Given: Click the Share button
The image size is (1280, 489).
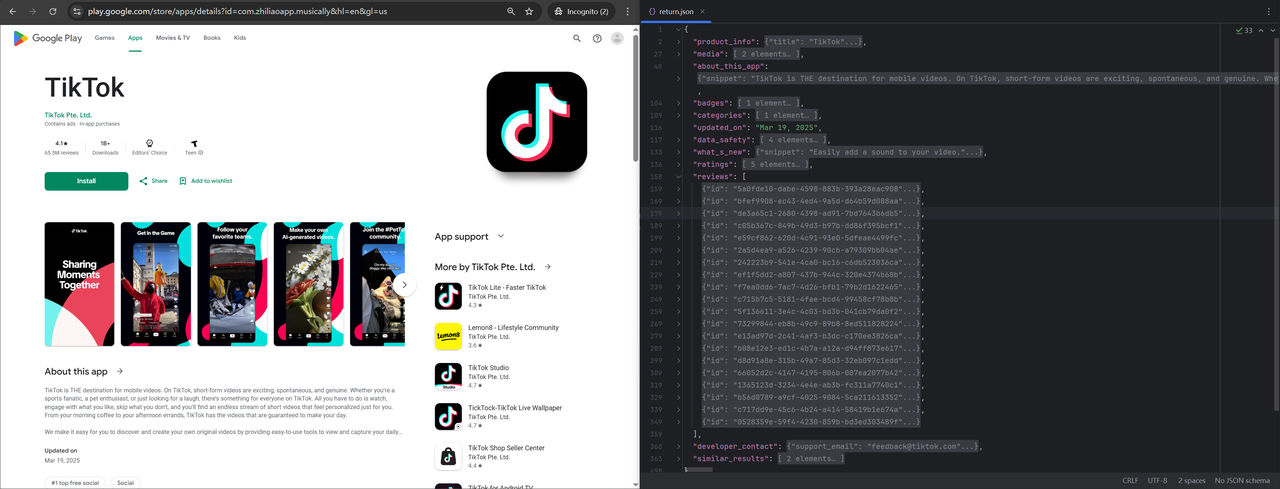Looking at the screenshot, I should pos(153,181).
